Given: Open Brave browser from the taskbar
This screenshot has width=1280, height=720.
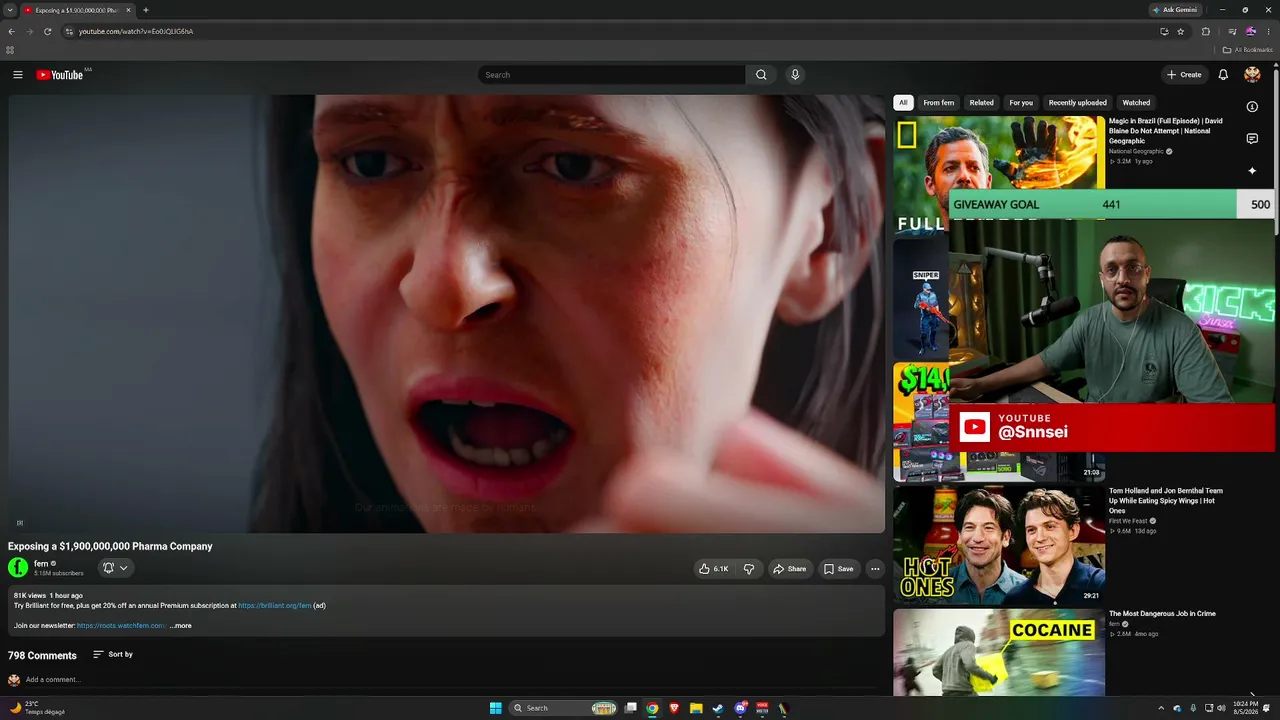Looking at the screenshot, I should (674, 708).
